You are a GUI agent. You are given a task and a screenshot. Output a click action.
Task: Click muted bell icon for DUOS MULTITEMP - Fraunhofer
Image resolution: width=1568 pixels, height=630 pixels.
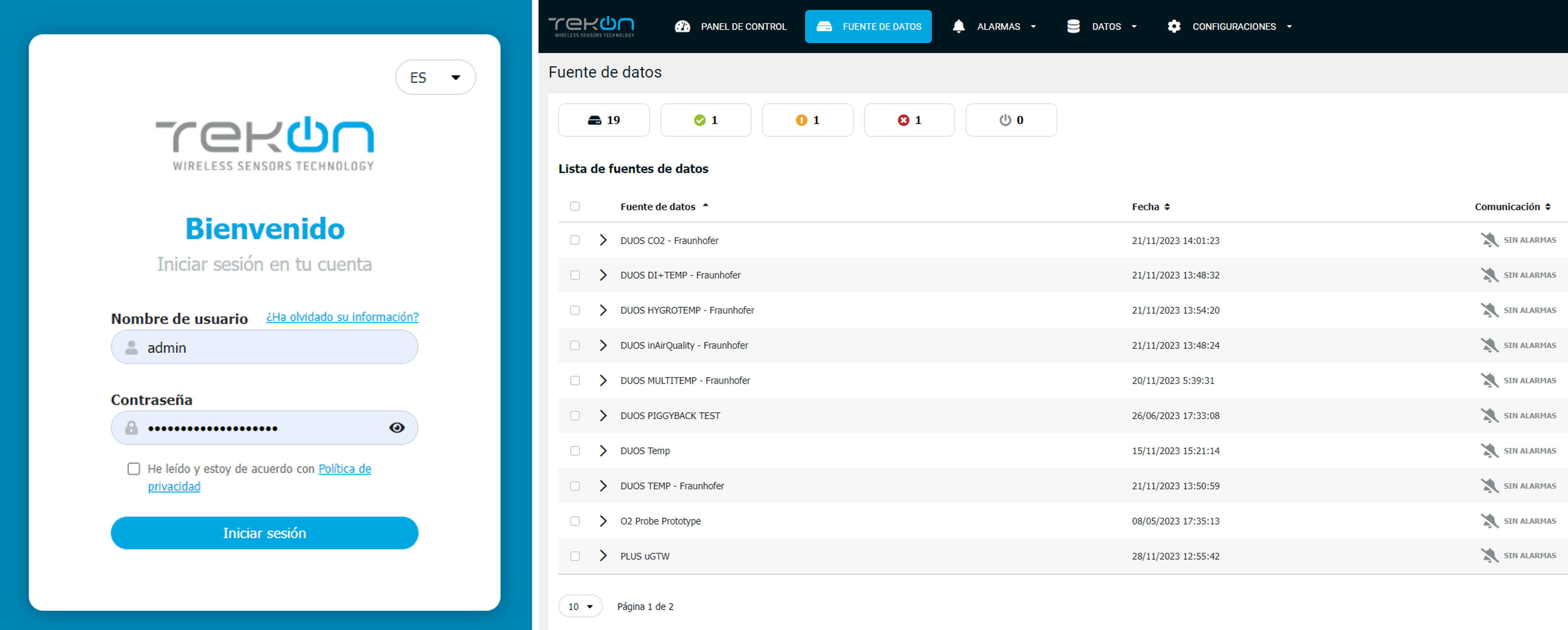(1489, 381)
